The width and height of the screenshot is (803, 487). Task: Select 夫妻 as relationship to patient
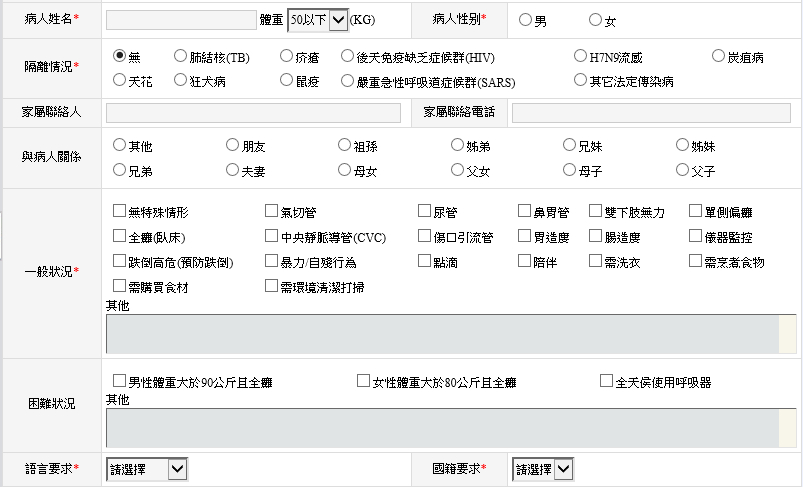(x=232, y=170)
